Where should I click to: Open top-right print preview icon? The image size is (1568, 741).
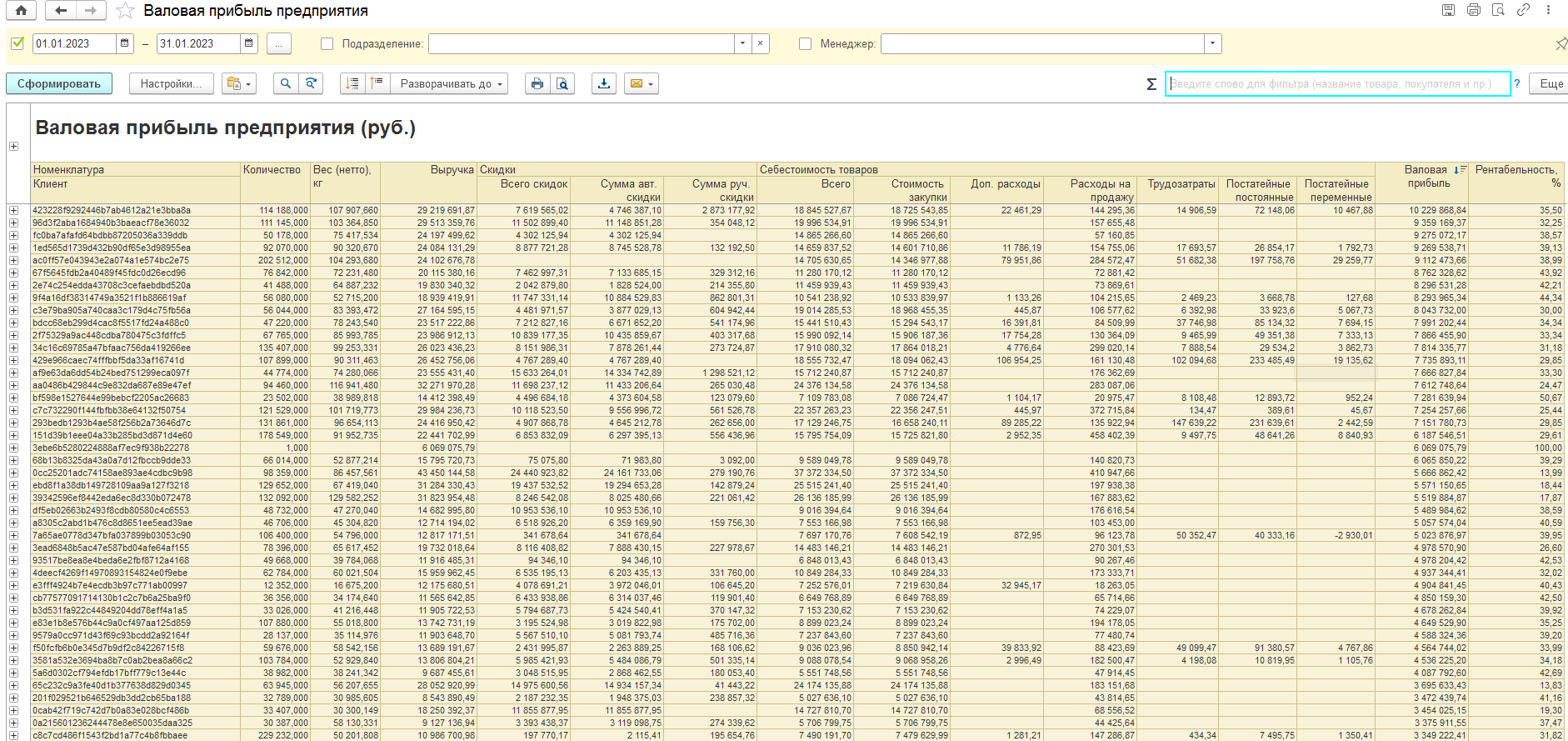1498,11
